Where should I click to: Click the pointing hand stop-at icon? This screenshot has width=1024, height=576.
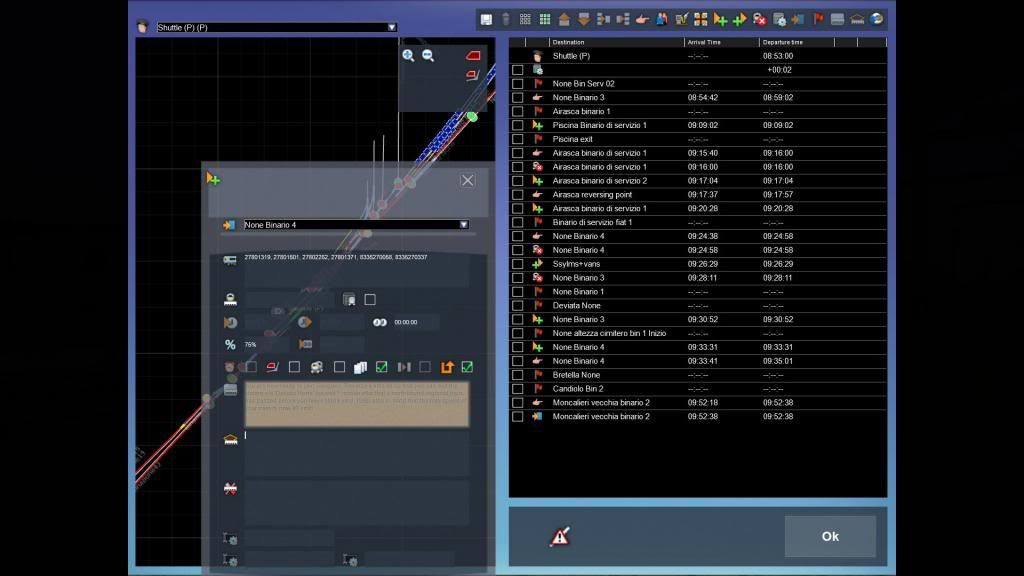tap(642, 20)
